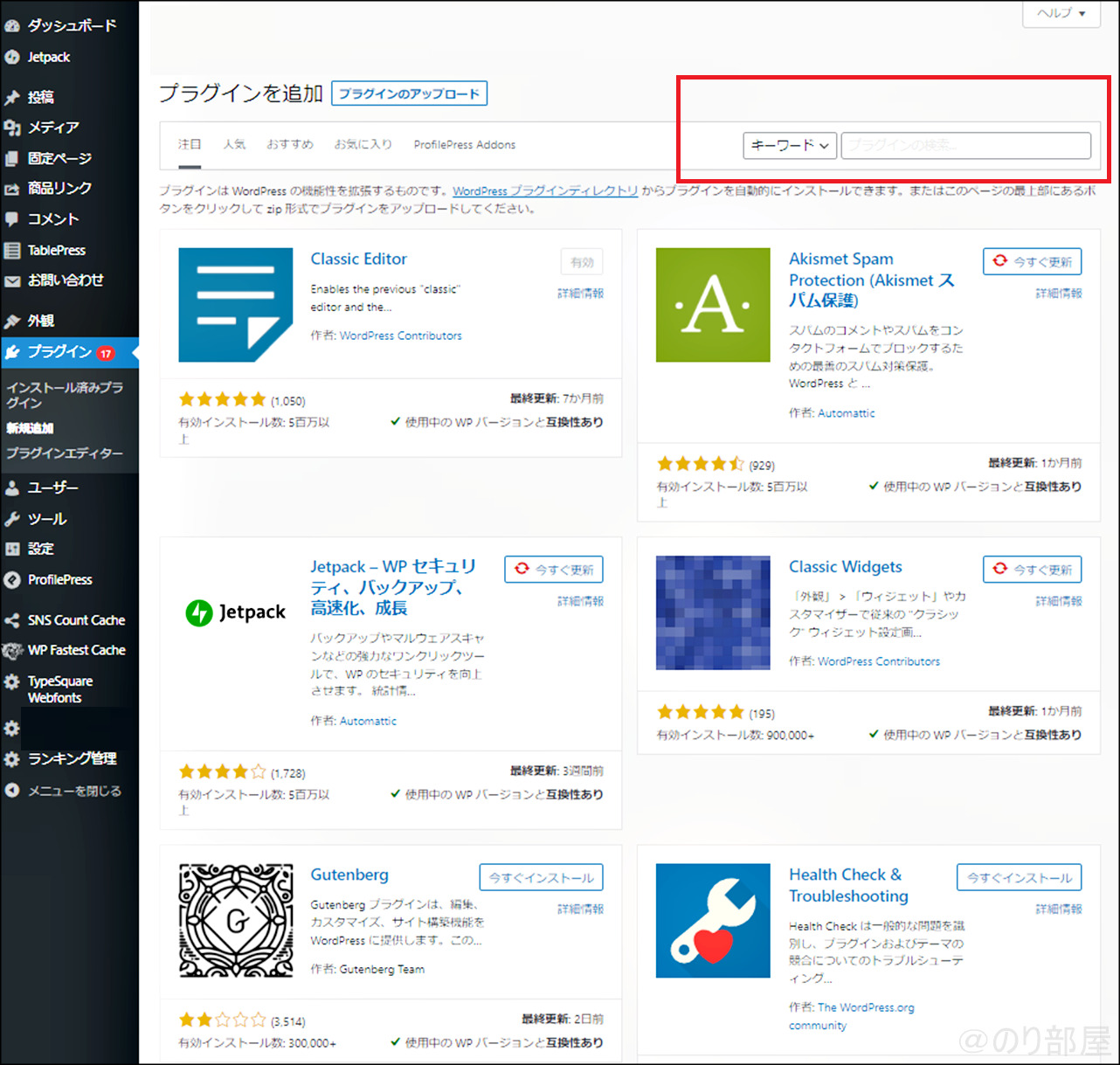Click 今すぐインストール for Health Check
Image resolution: width=1120 pixels, height=1065 pixels.
pyautogui.click(x=1020, y=878)
